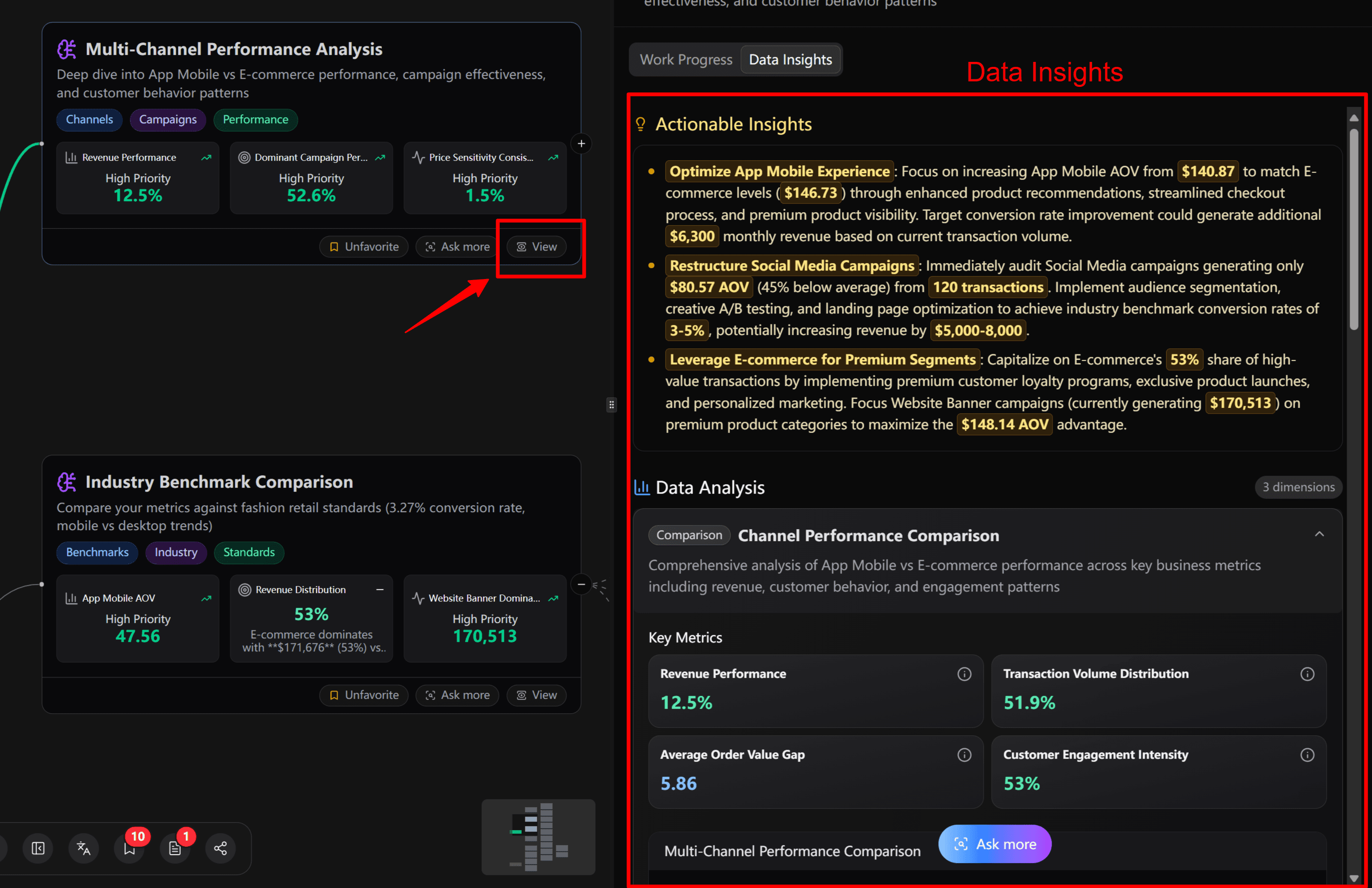Open favorites bookmark with 10 badge
This screenshot has width=1372, height=888.
pos(130,848)
